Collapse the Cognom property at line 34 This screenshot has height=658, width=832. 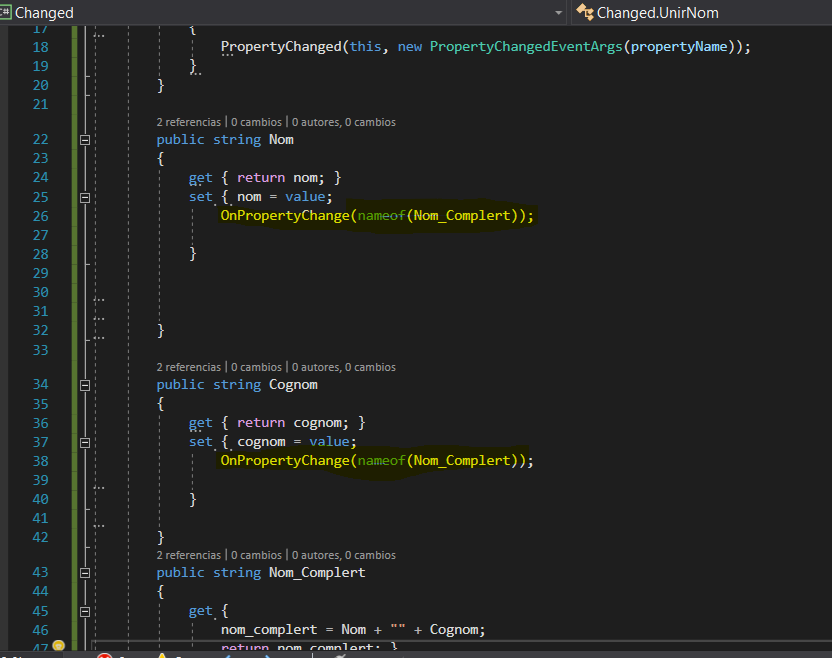(85, 385)
